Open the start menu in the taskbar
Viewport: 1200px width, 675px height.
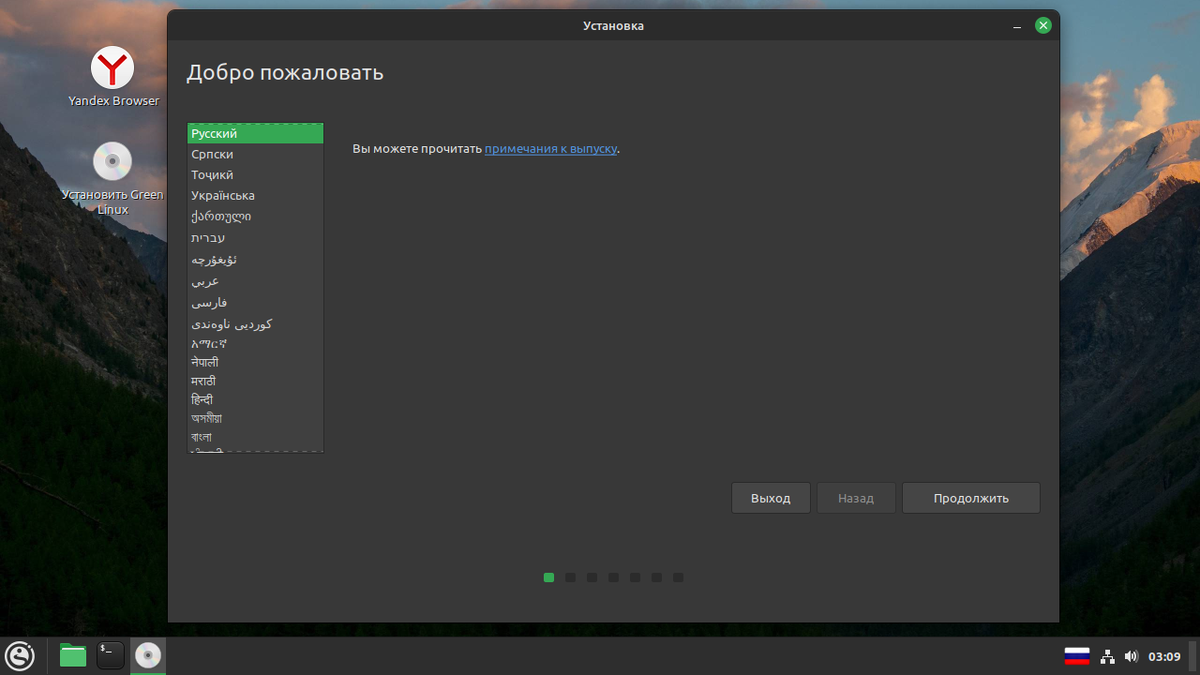pos(20,656)
